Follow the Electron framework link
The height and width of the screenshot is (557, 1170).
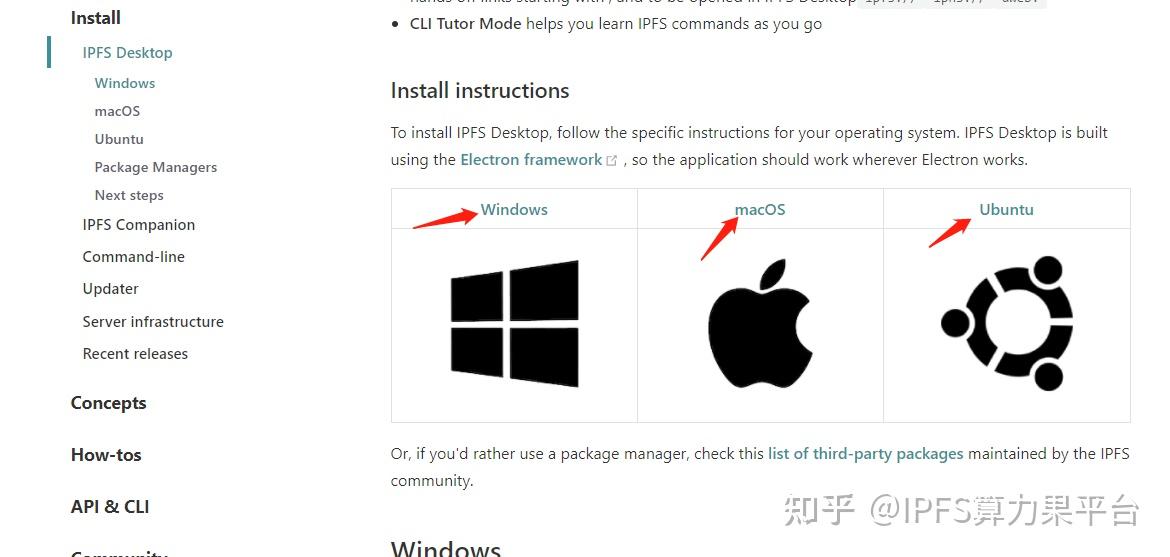pyautogui.click(x=531, y=160)
